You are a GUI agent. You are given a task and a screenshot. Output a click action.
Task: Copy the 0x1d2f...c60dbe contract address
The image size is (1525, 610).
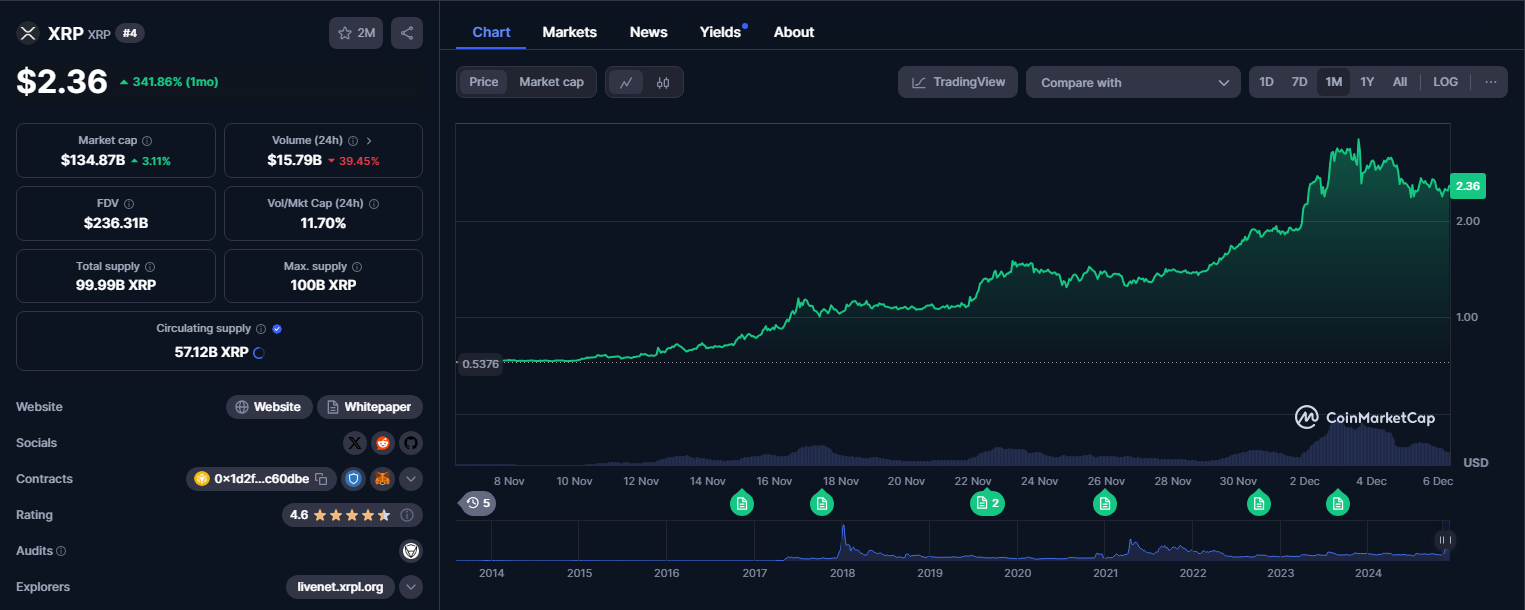[321, 479]
